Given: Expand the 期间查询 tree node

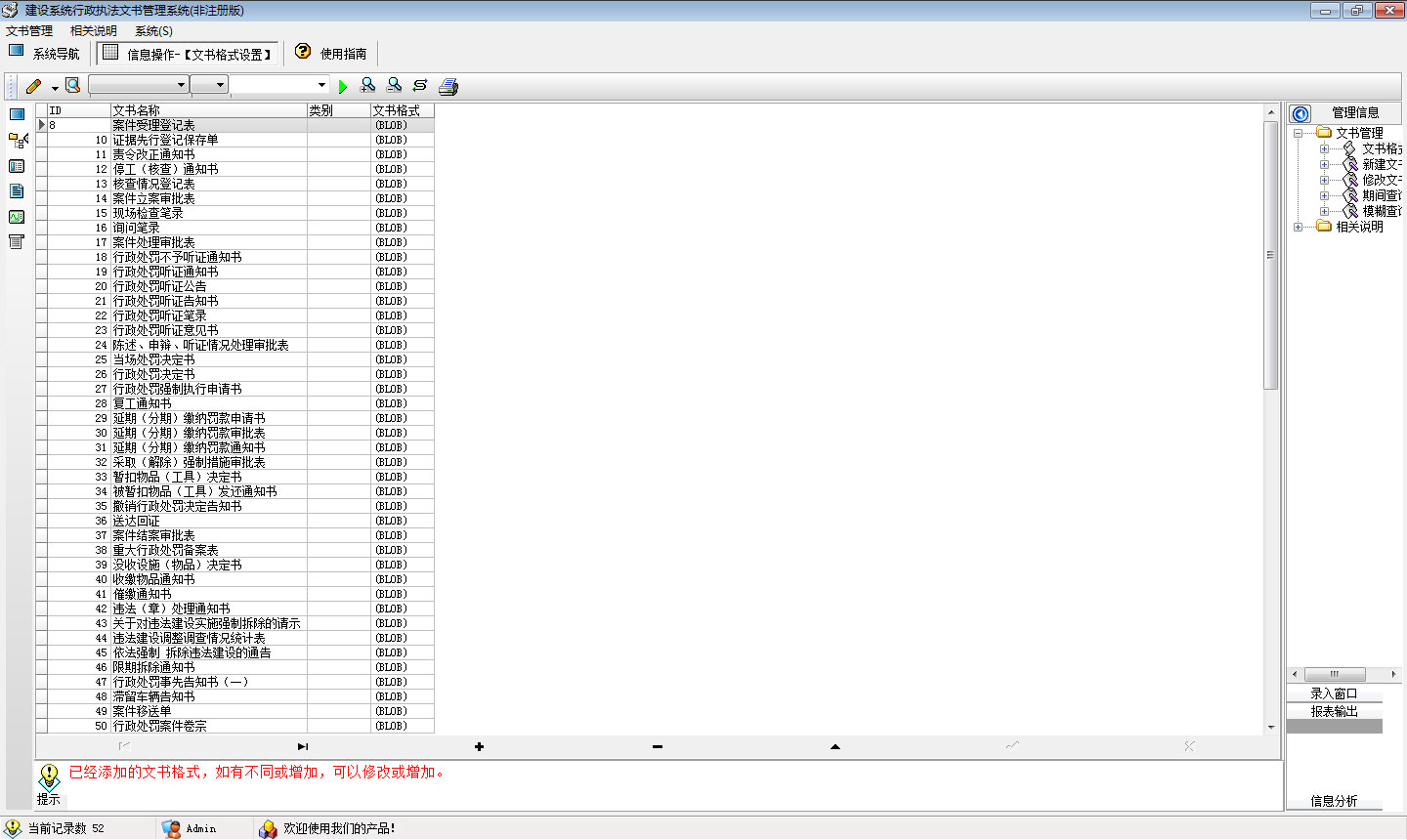Looking at the screenshot, I should [x=1325, y=195].
